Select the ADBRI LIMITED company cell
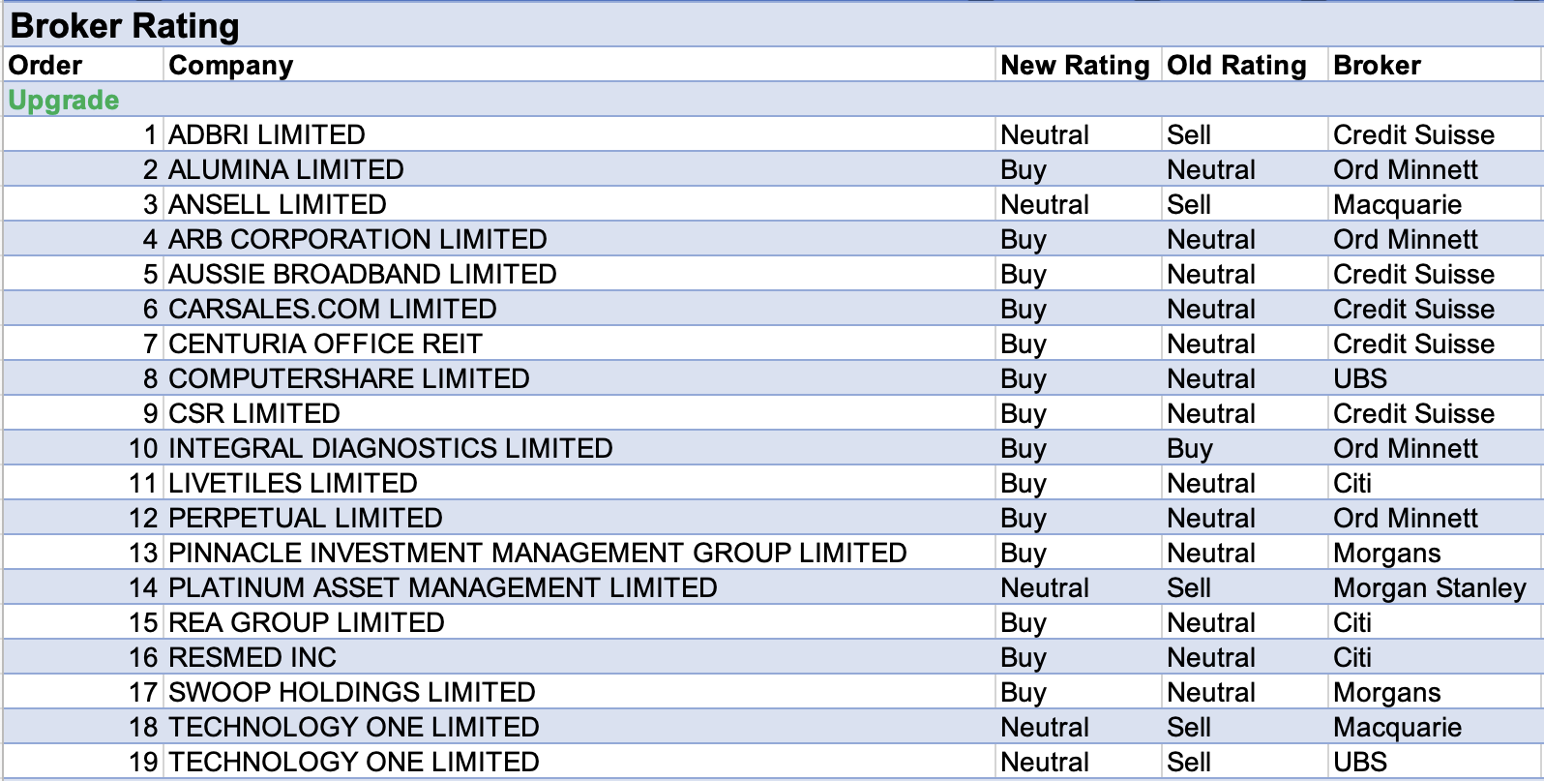This screenshot has height=784, width=1550. [x=267, y=135]
